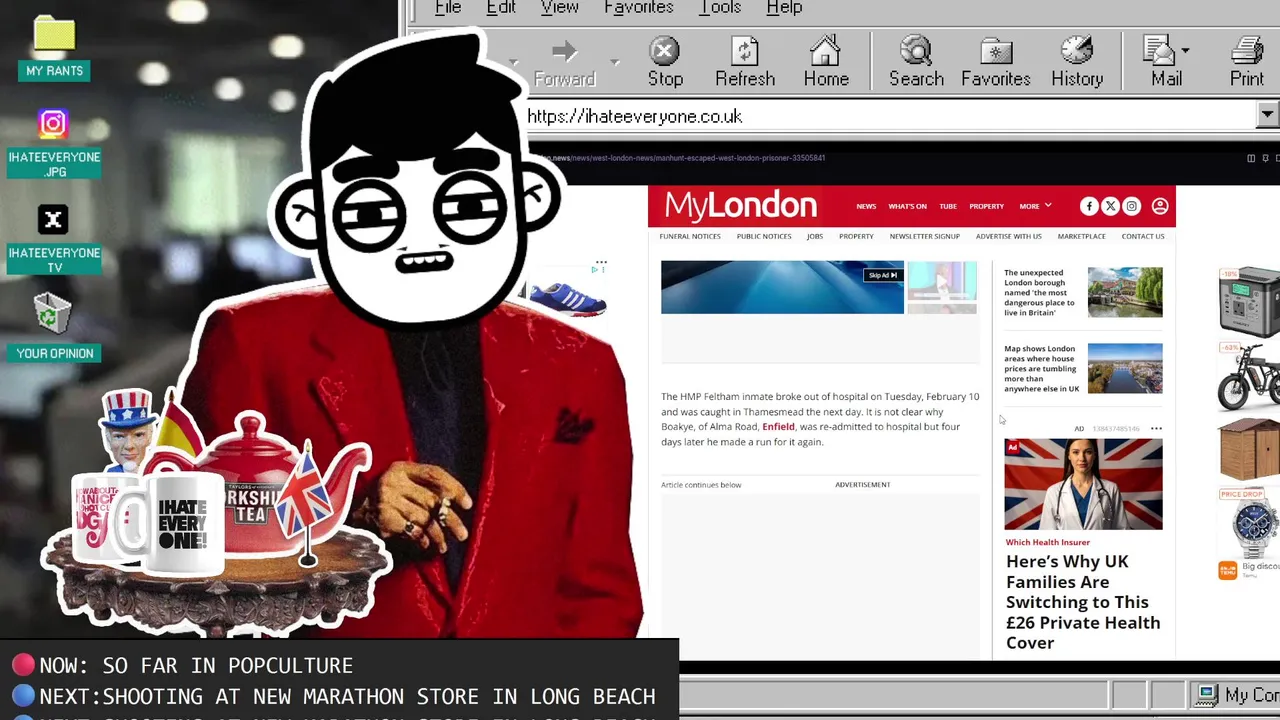Open the canal borough story thumbnail
Image resolution: width=1280 pixels, height=720 pixels.
point(1125,292)
